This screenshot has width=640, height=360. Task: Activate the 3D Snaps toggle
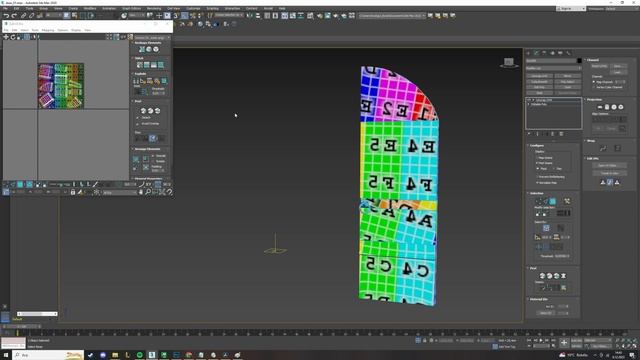click(176, 16)
